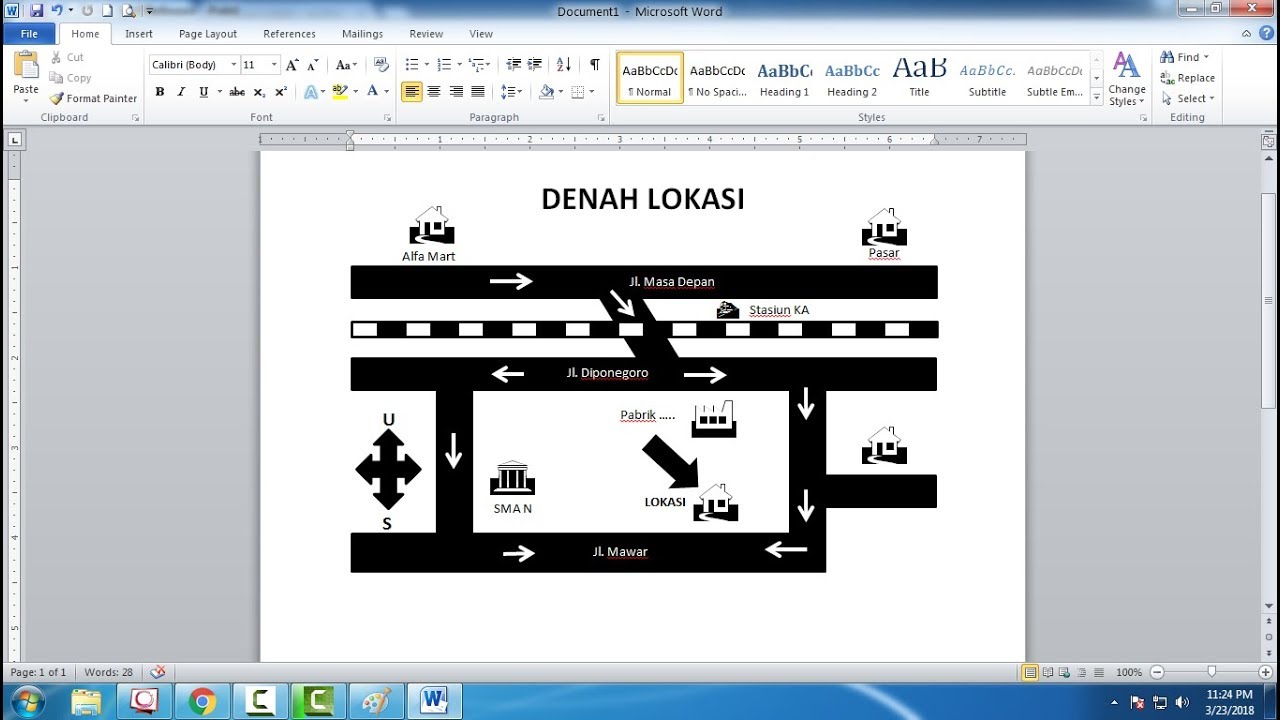Click the Sort icon

click(564, 65)
